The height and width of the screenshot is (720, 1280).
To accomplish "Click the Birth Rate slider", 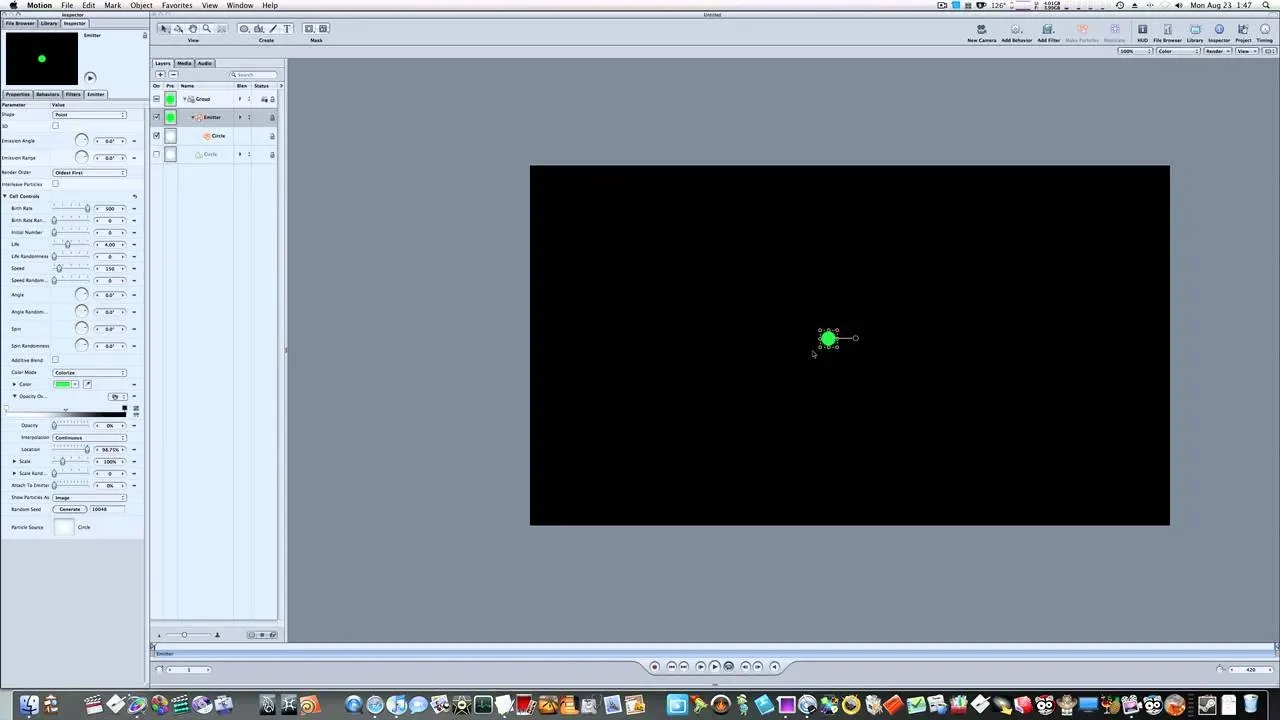I will (71, 208).
